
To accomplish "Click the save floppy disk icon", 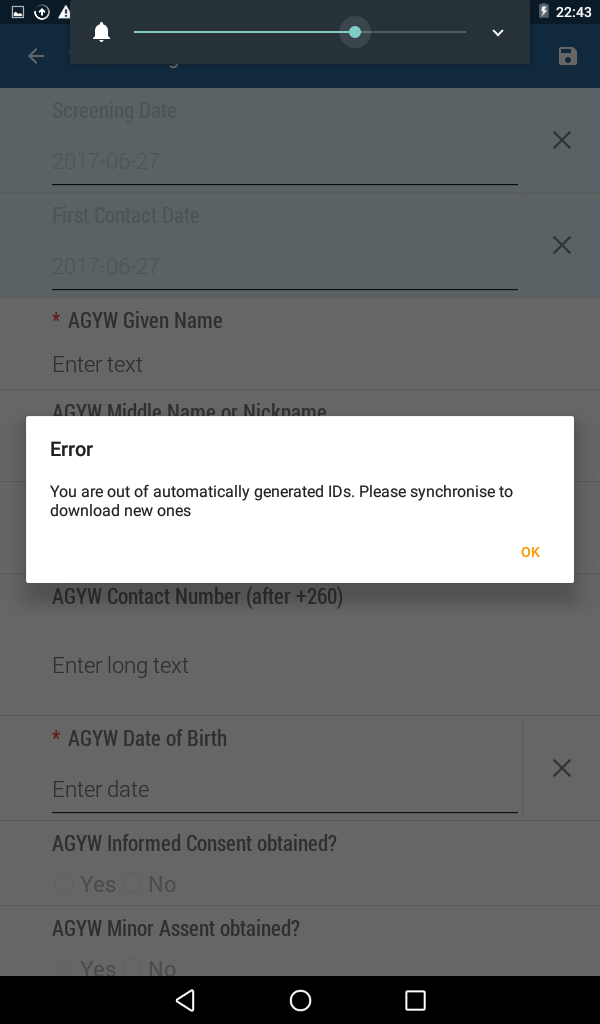I will (568, 56).
